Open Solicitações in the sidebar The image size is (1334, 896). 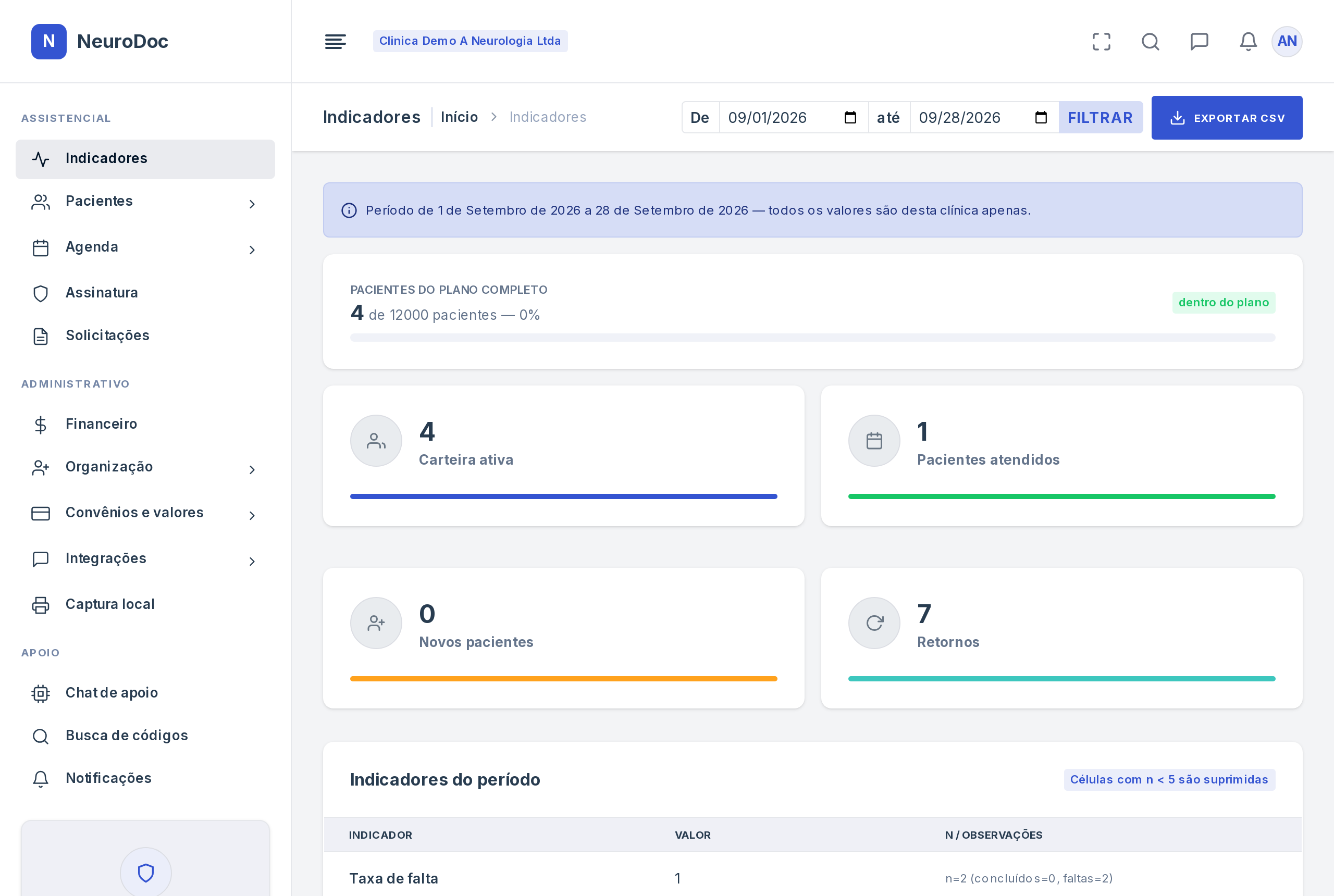[x=145, y=336]
